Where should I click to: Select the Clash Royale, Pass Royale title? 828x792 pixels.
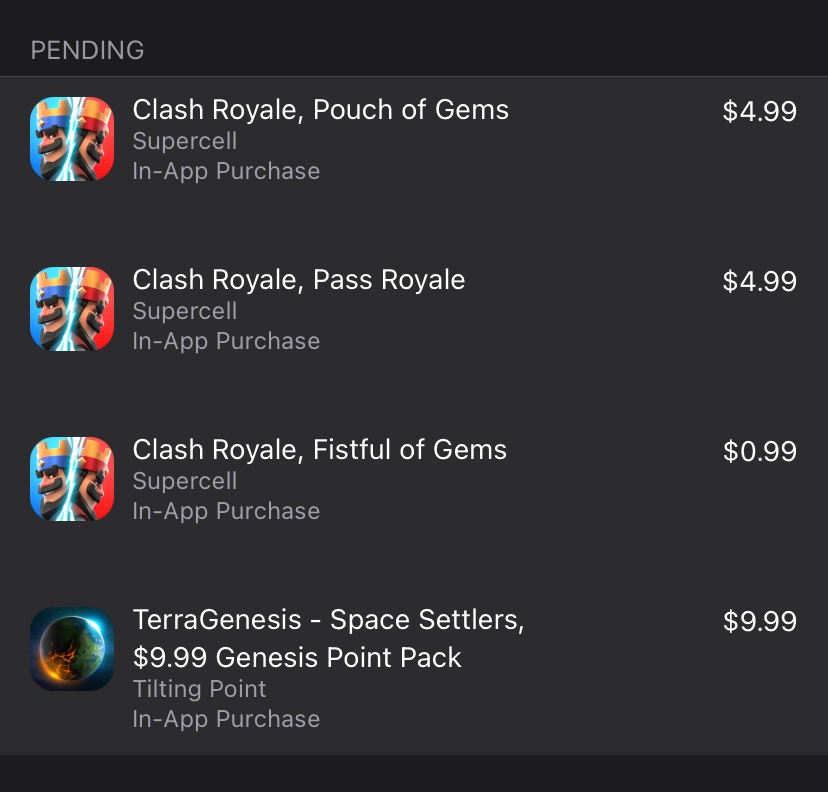tap(299, 280)
